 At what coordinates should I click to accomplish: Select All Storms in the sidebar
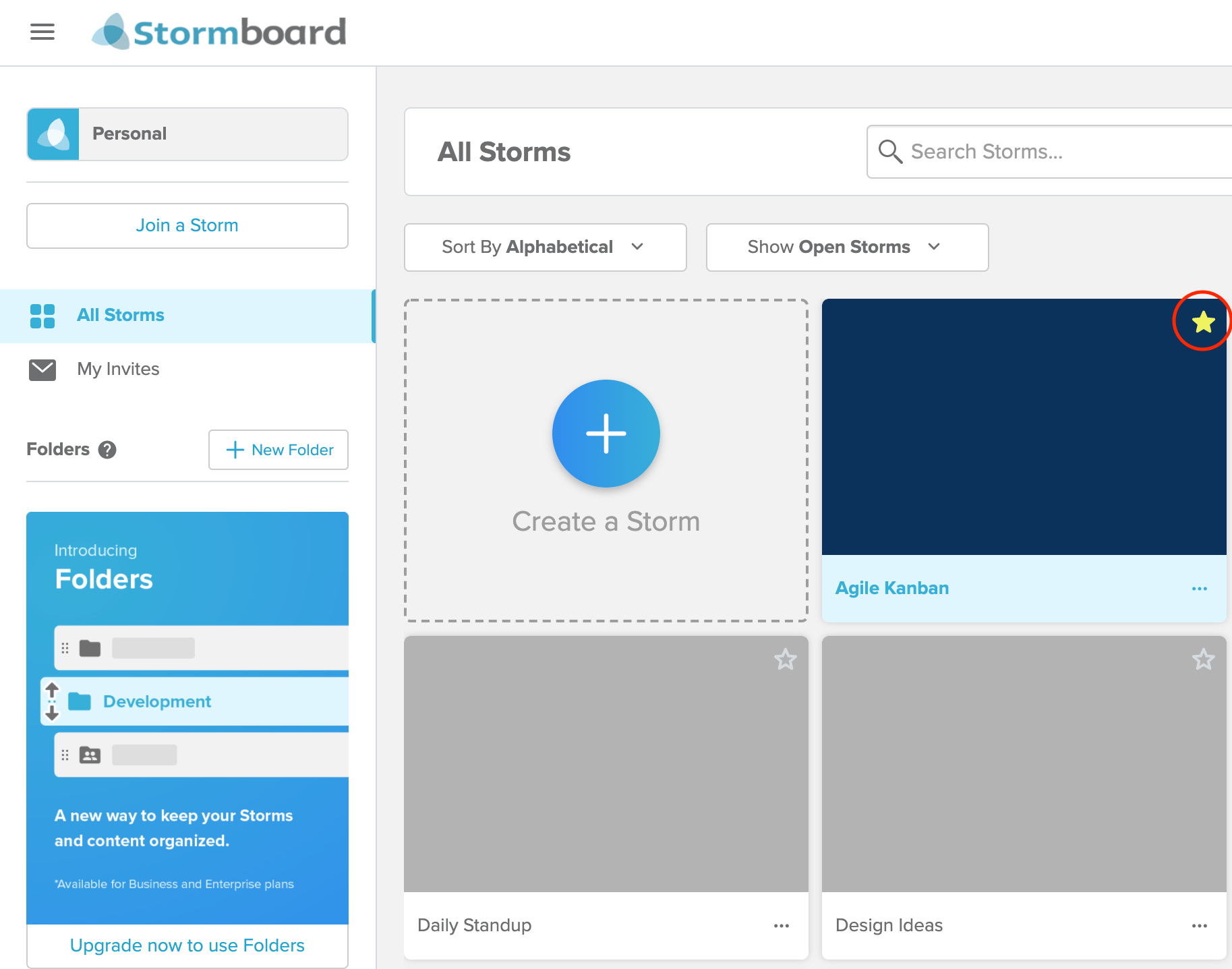187,316
